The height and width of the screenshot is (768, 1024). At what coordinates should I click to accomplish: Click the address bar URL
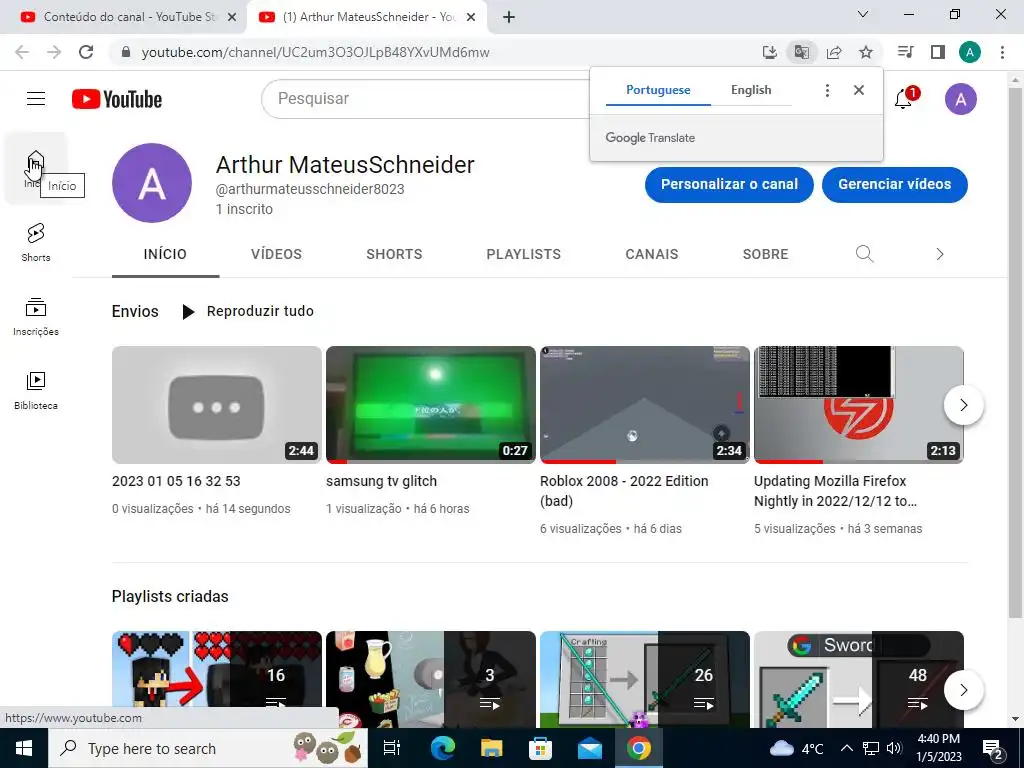[x=315, y=52]
